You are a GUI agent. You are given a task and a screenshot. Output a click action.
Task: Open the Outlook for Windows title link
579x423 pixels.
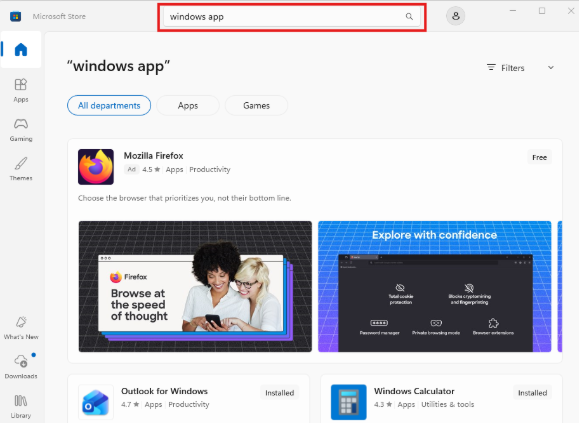coord(164,391)
